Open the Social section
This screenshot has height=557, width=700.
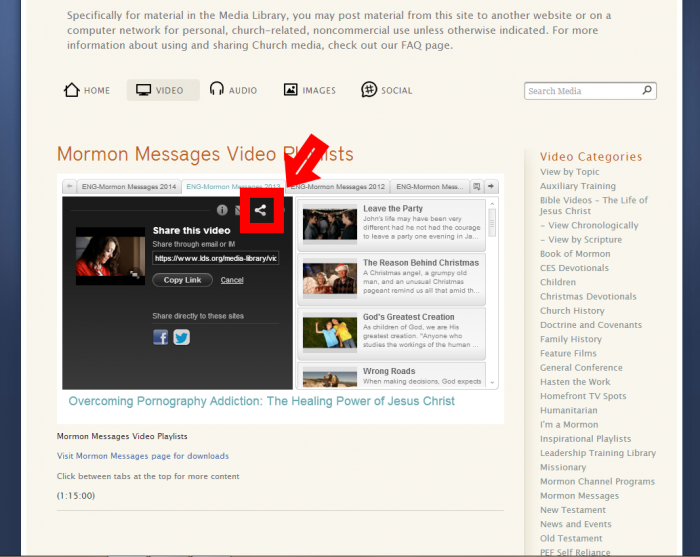[386, 90]
